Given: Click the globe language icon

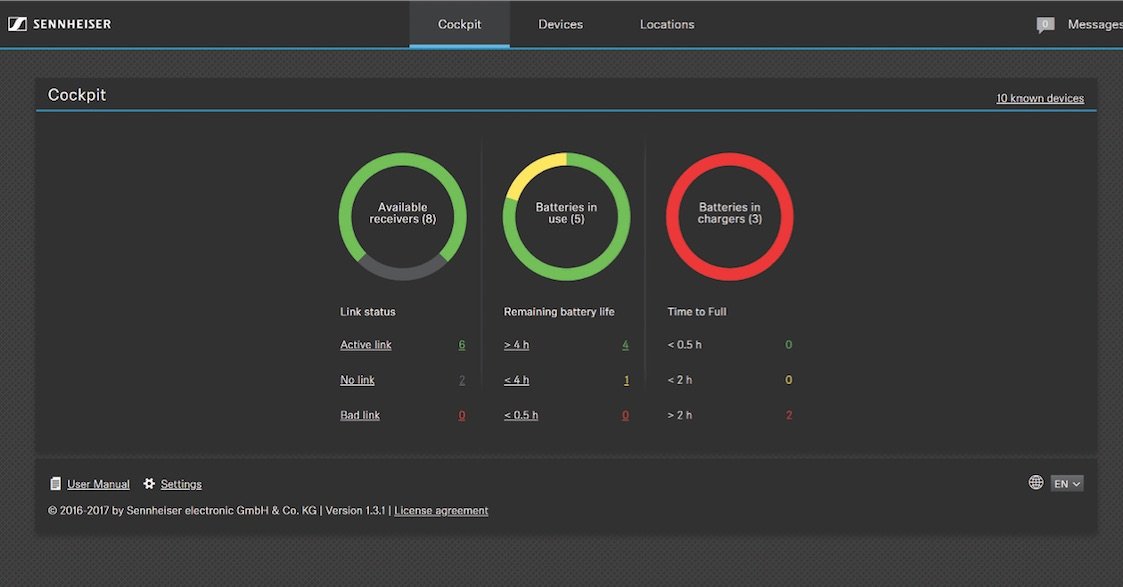Looking at the screenshot, I should [x=1036, y=482].
